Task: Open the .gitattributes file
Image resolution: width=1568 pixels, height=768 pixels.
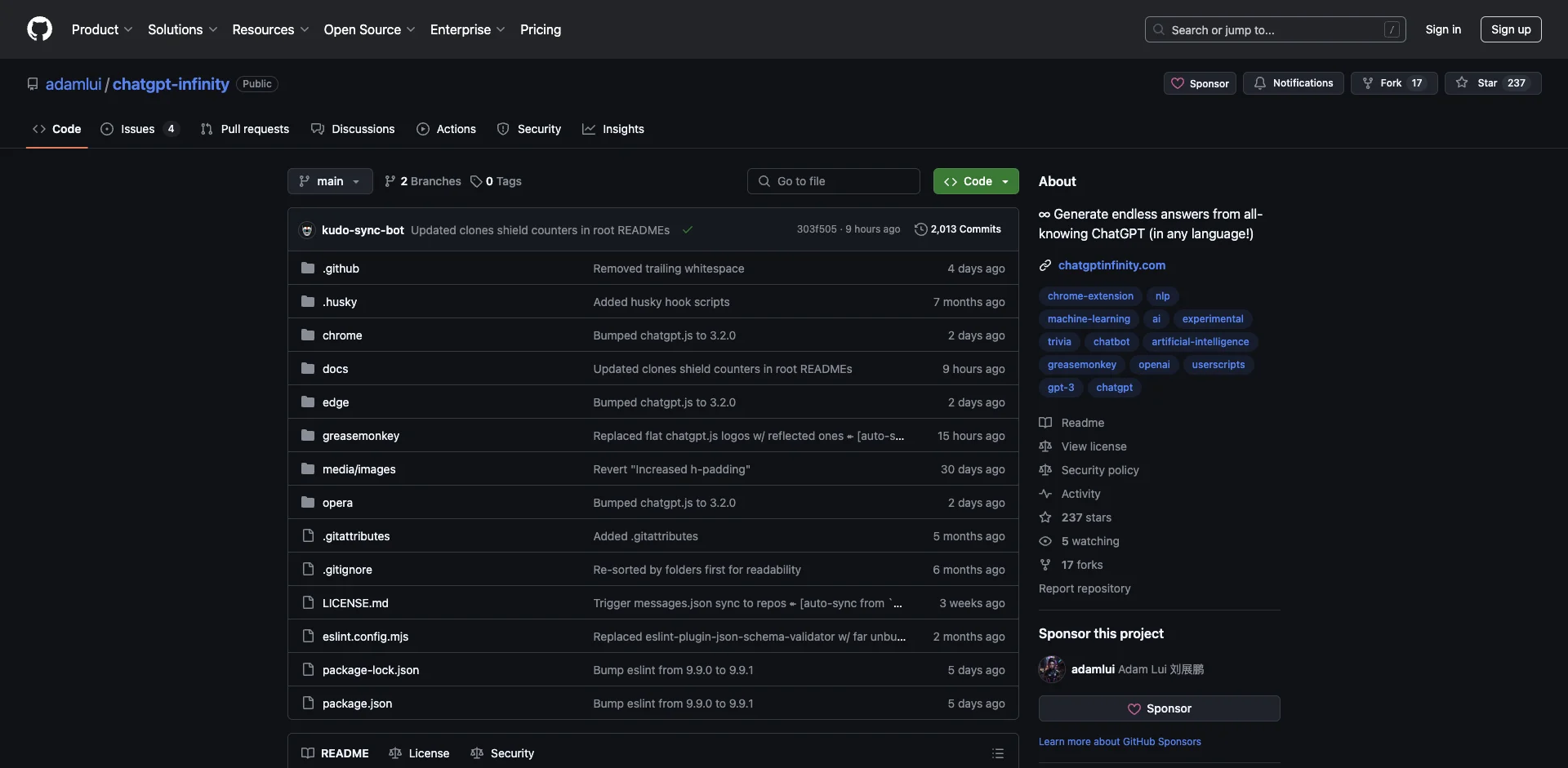Action: pyautogui.click(x=356, y=536)
